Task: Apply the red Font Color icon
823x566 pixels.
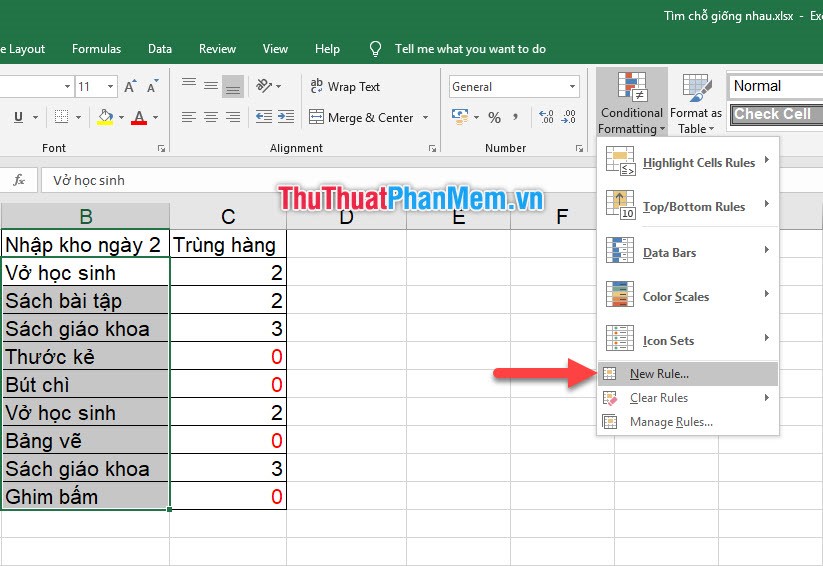Action: 139,117
